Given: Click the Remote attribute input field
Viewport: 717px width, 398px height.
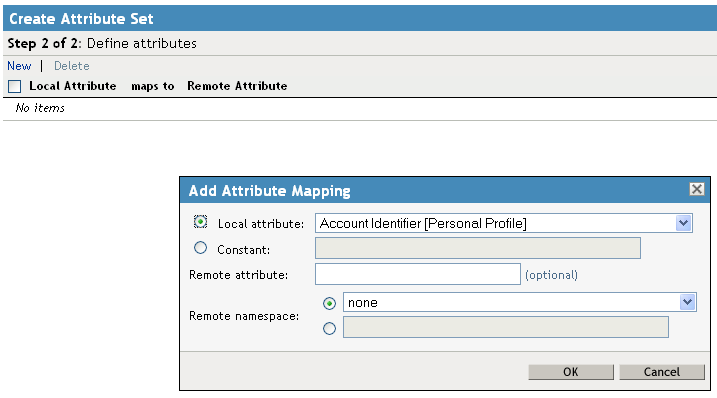Looking at the screenshot, I should point(418,274).
